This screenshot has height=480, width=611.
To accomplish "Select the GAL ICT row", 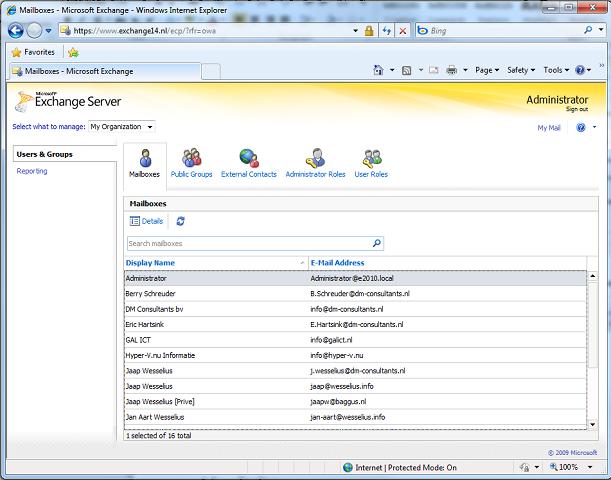I will click(355, 340).
